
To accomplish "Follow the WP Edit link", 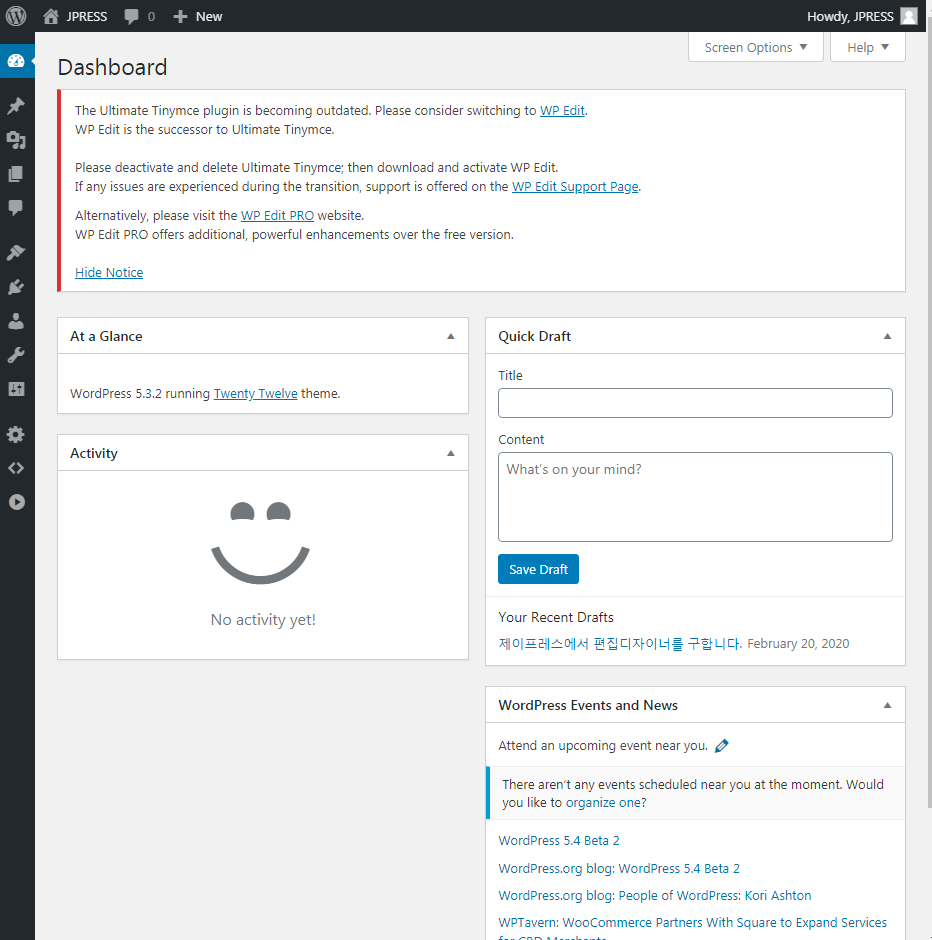I will click(x=562, y=110).
